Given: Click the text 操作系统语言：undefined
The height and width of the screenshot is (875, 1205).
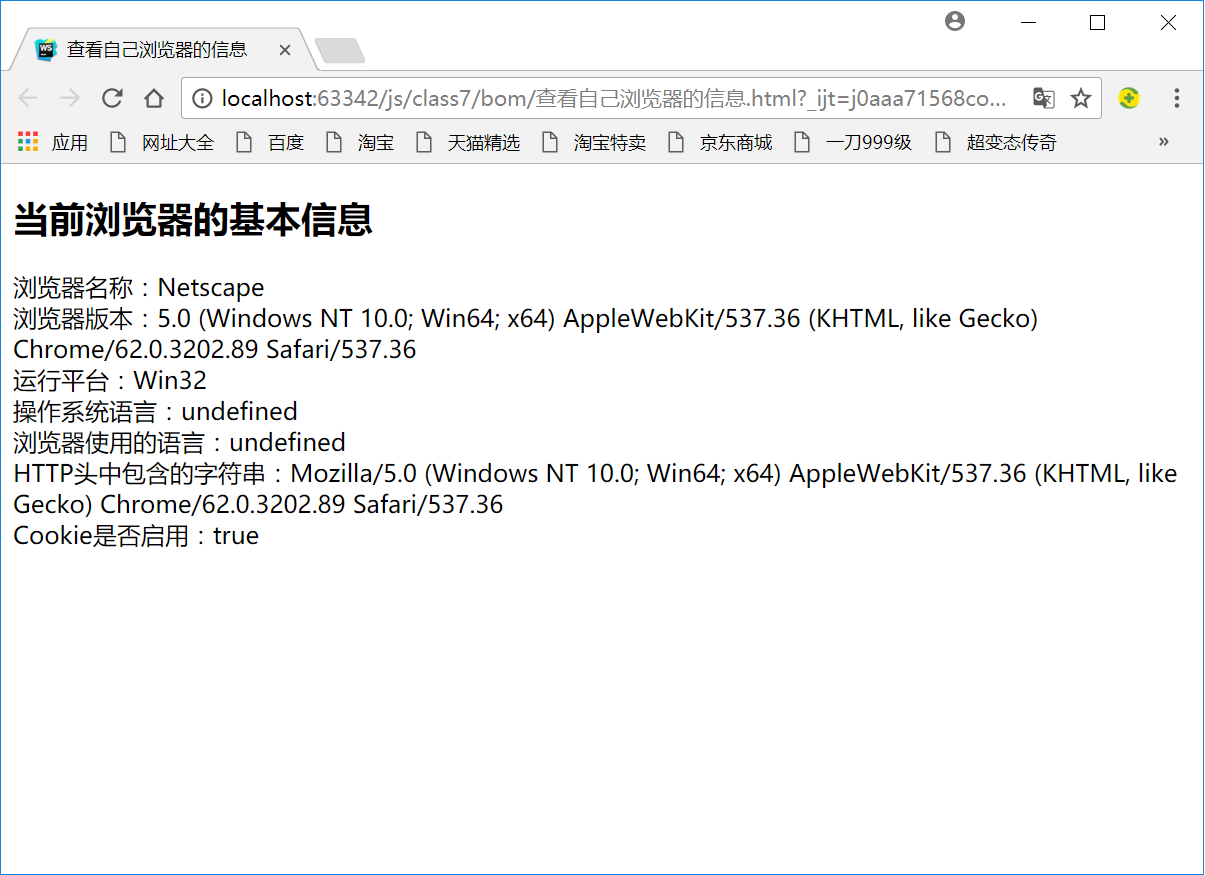Looking at the screenshot, I should pos(155,412).
